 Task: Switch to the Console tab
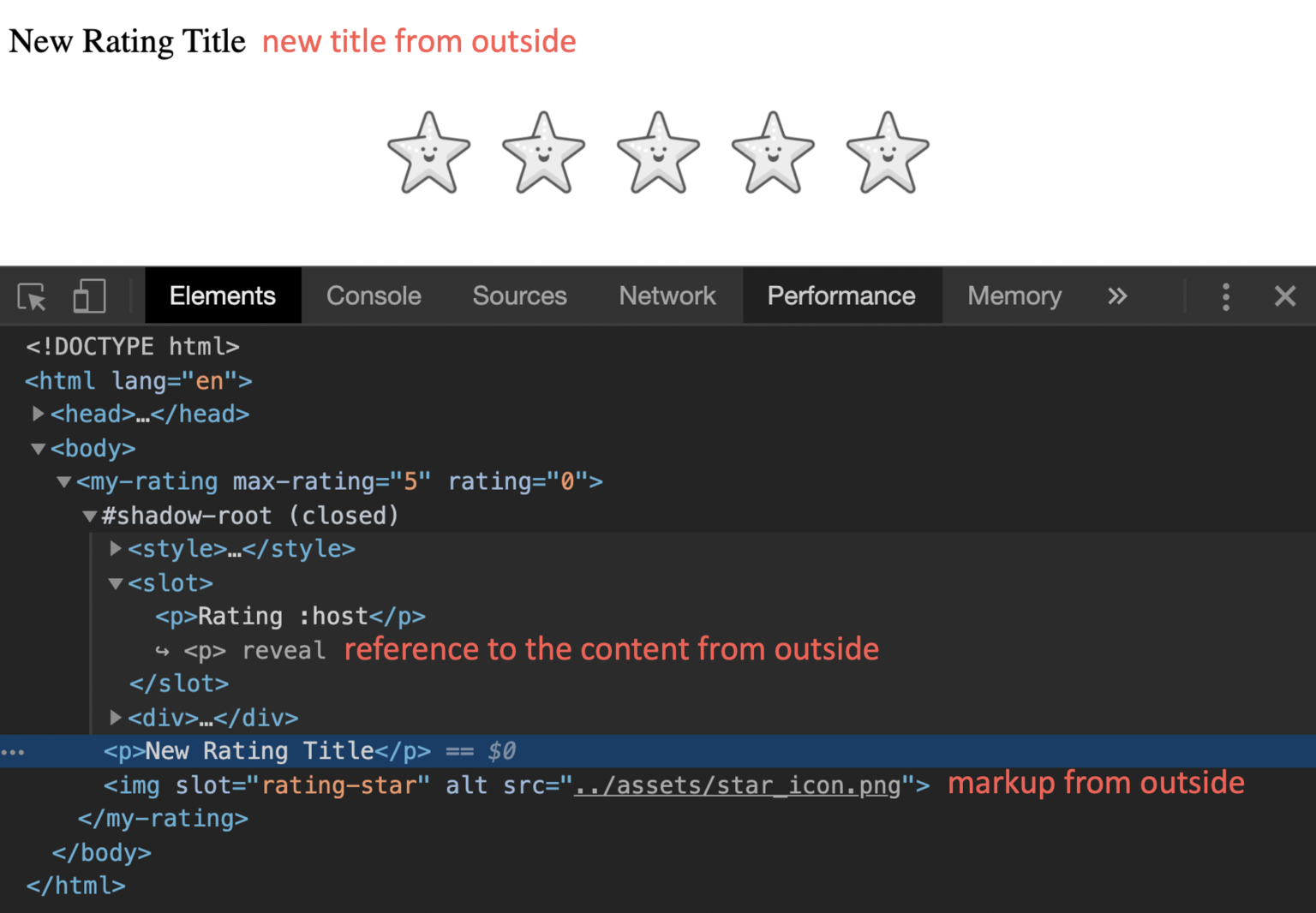point(374,295)
